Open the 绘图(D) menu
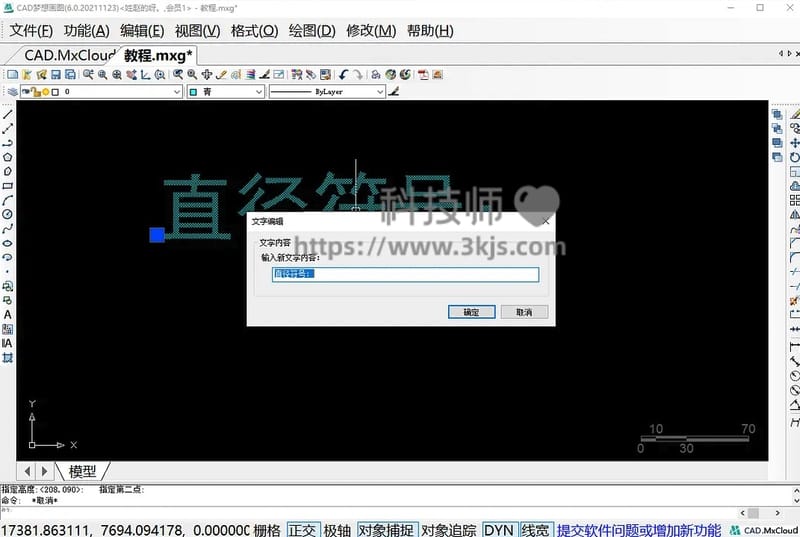This screenshot has height=537, width=800. (x=312, y=31)
